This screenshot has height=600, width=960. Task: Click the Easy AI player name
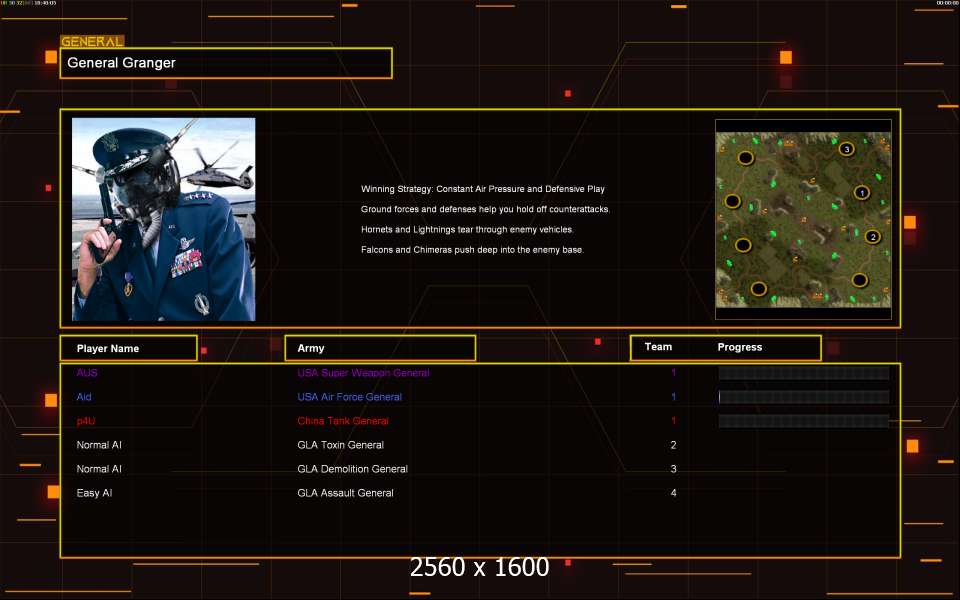94,493
